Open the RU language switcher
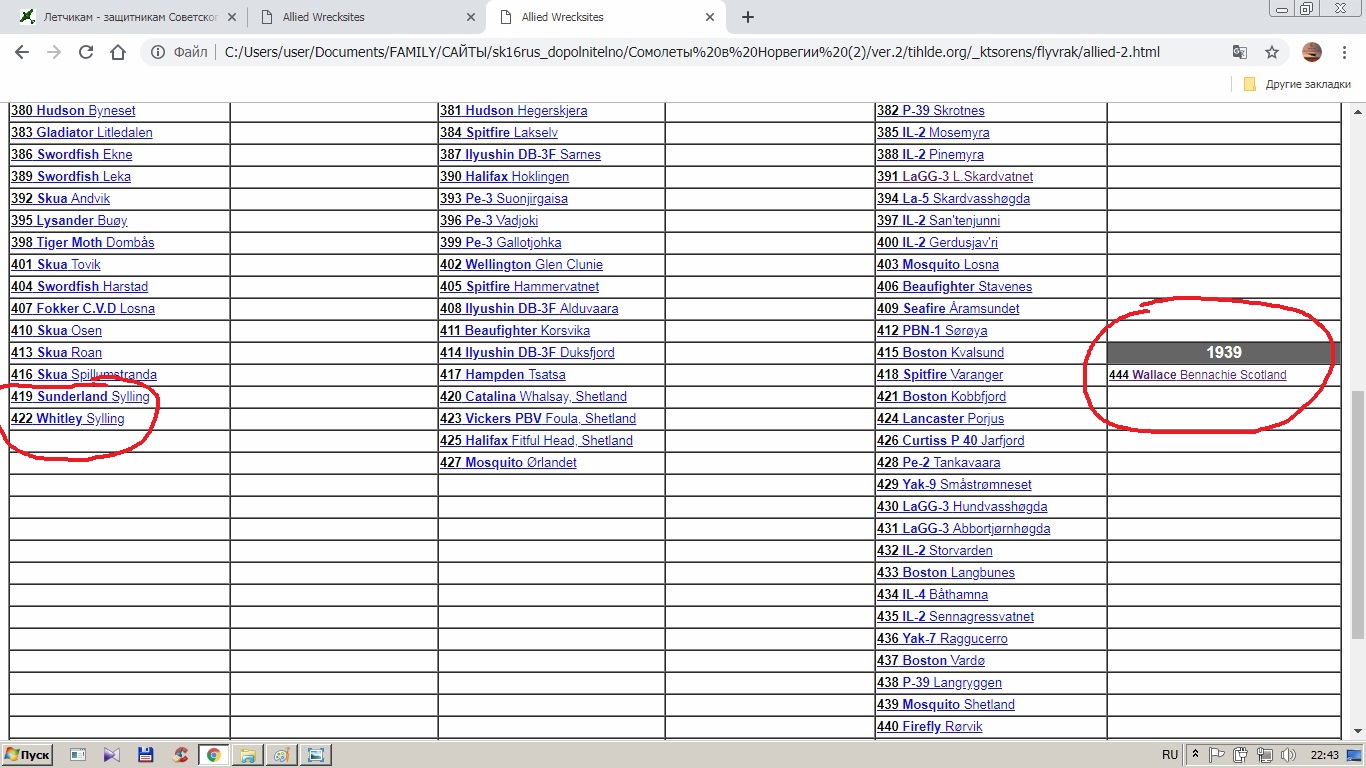 coord(1169,755)
